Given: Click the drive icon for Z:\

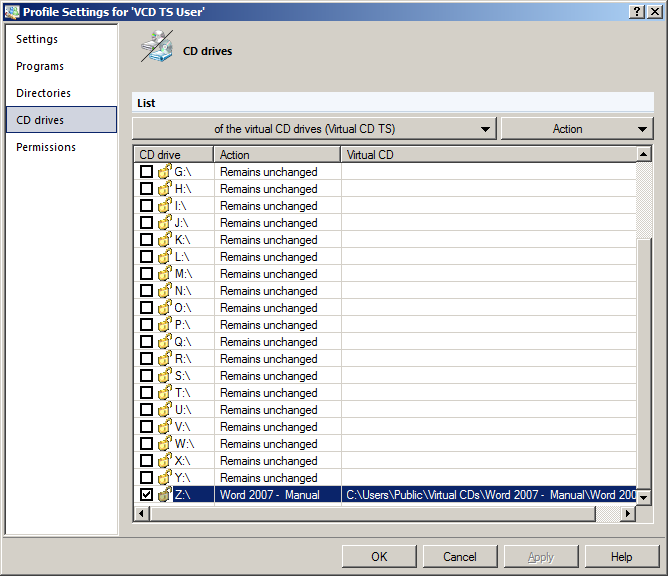Looking at the screenshot, I should click(165, 495).
